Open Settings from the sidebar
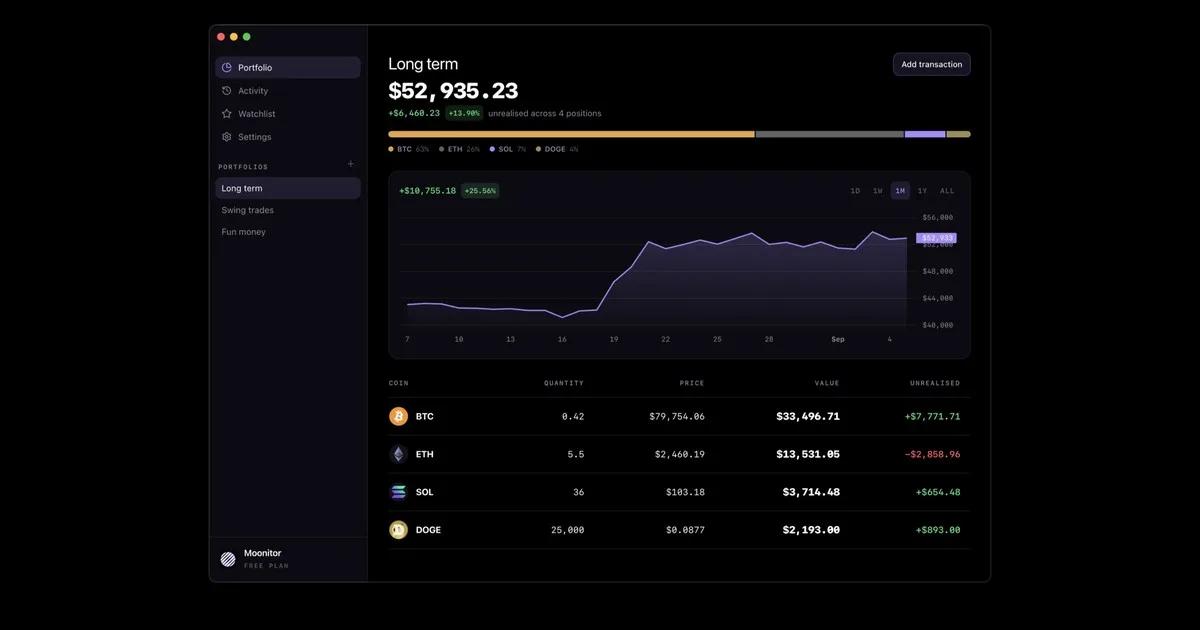This screenshot has height=630, width=1200. coord(288,137)
